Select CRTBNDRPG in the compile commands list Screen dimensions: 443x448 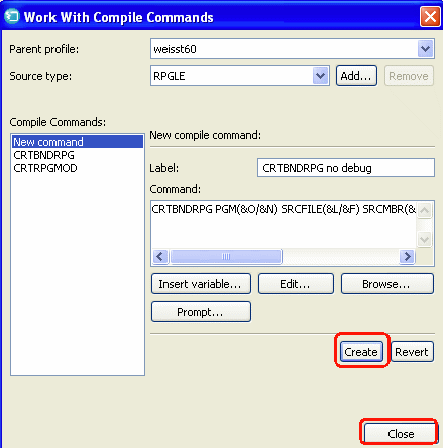[x=44, y=155]
